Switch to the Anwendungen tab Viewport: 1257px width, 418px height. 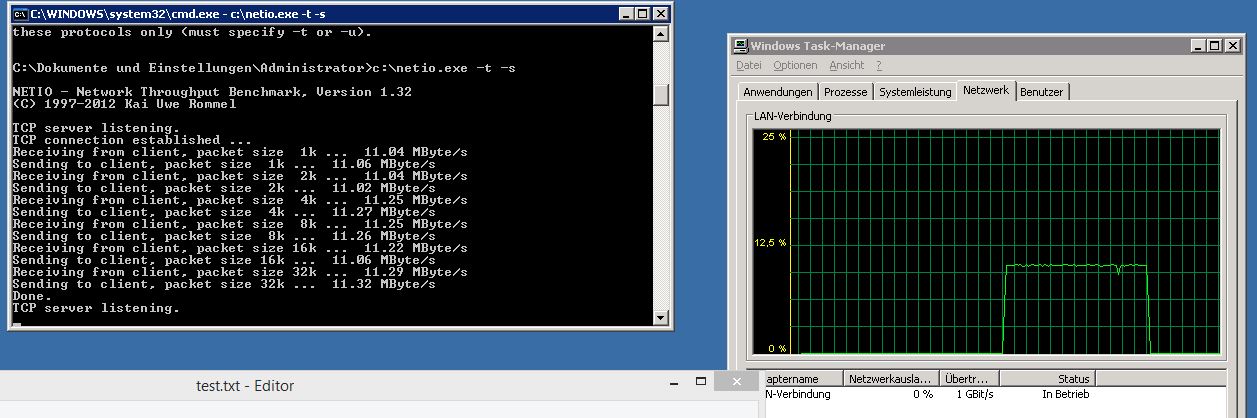(778, 92)
